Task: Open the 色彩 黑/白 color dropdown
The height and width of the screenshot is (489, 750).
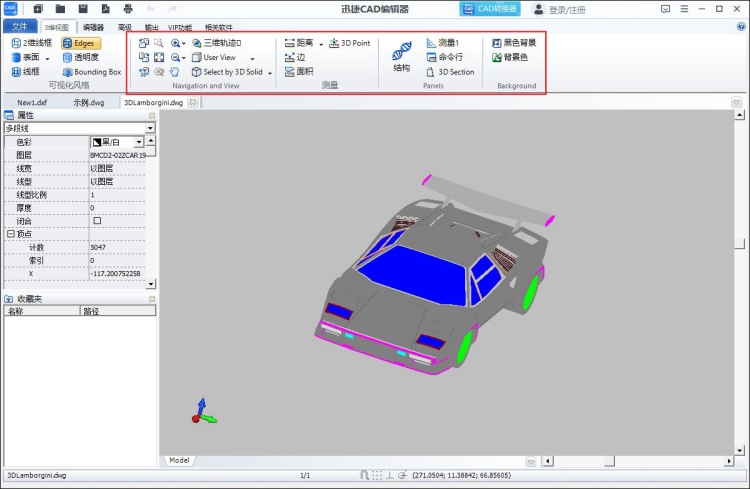Action: point(139,142)
